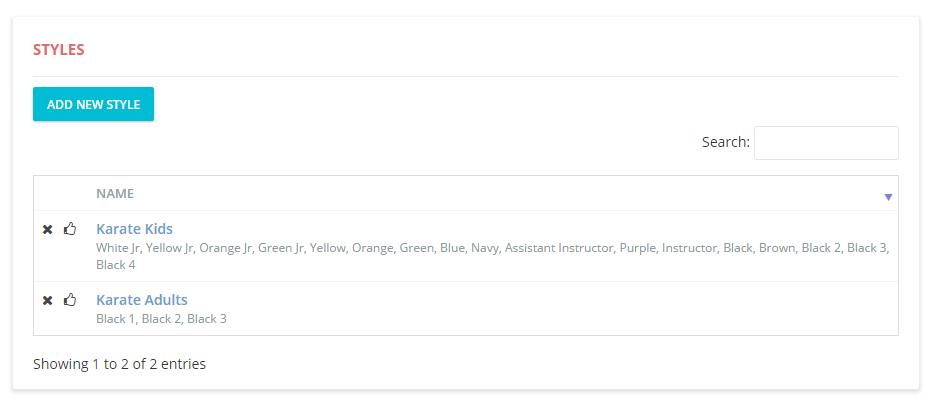Click thumbs-up icon for Karate Adults
The height and width of the screenshot is (407, 933).
[70, 300]
